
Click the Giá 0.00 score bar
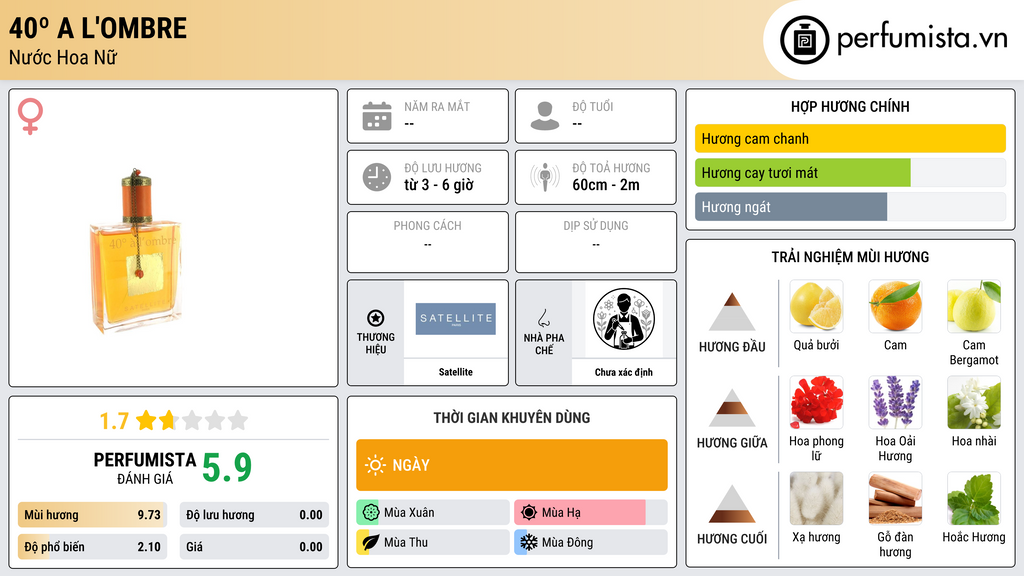[x=254, y=547]
